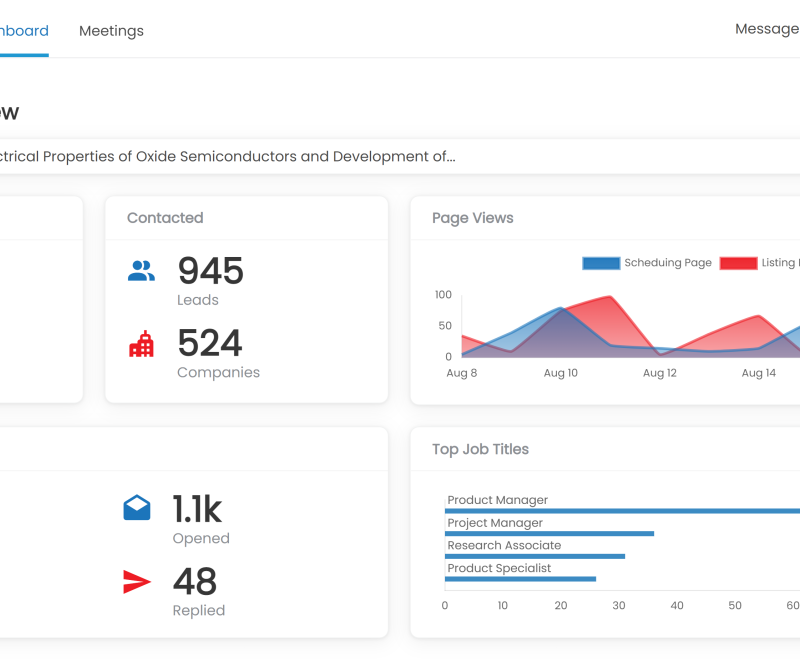The image size is (800, 671).
Task: Switch to the Meetings tab
Action: [111, 31]
